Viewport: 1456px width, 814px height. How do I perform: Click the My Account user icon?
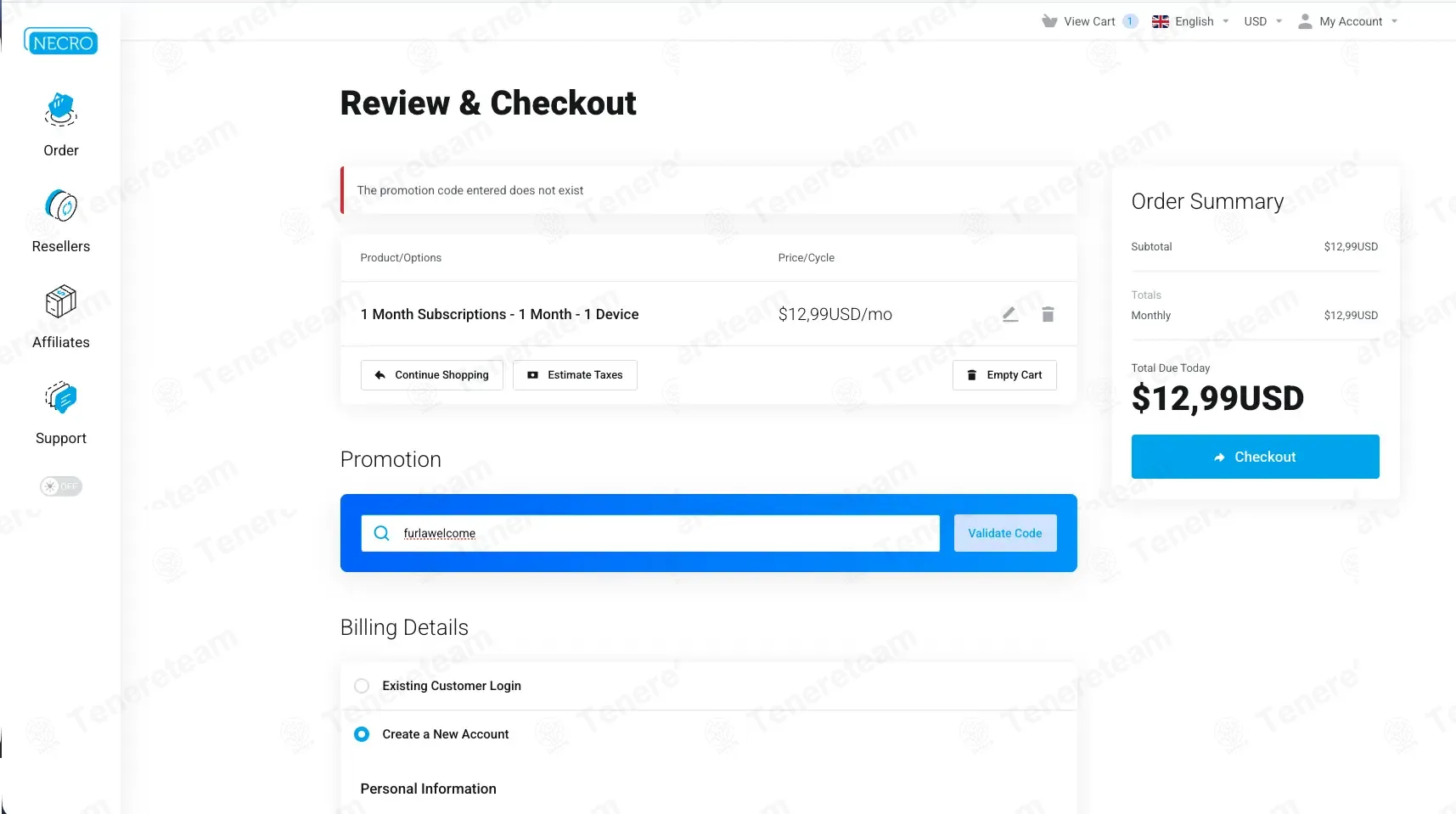1305,21
